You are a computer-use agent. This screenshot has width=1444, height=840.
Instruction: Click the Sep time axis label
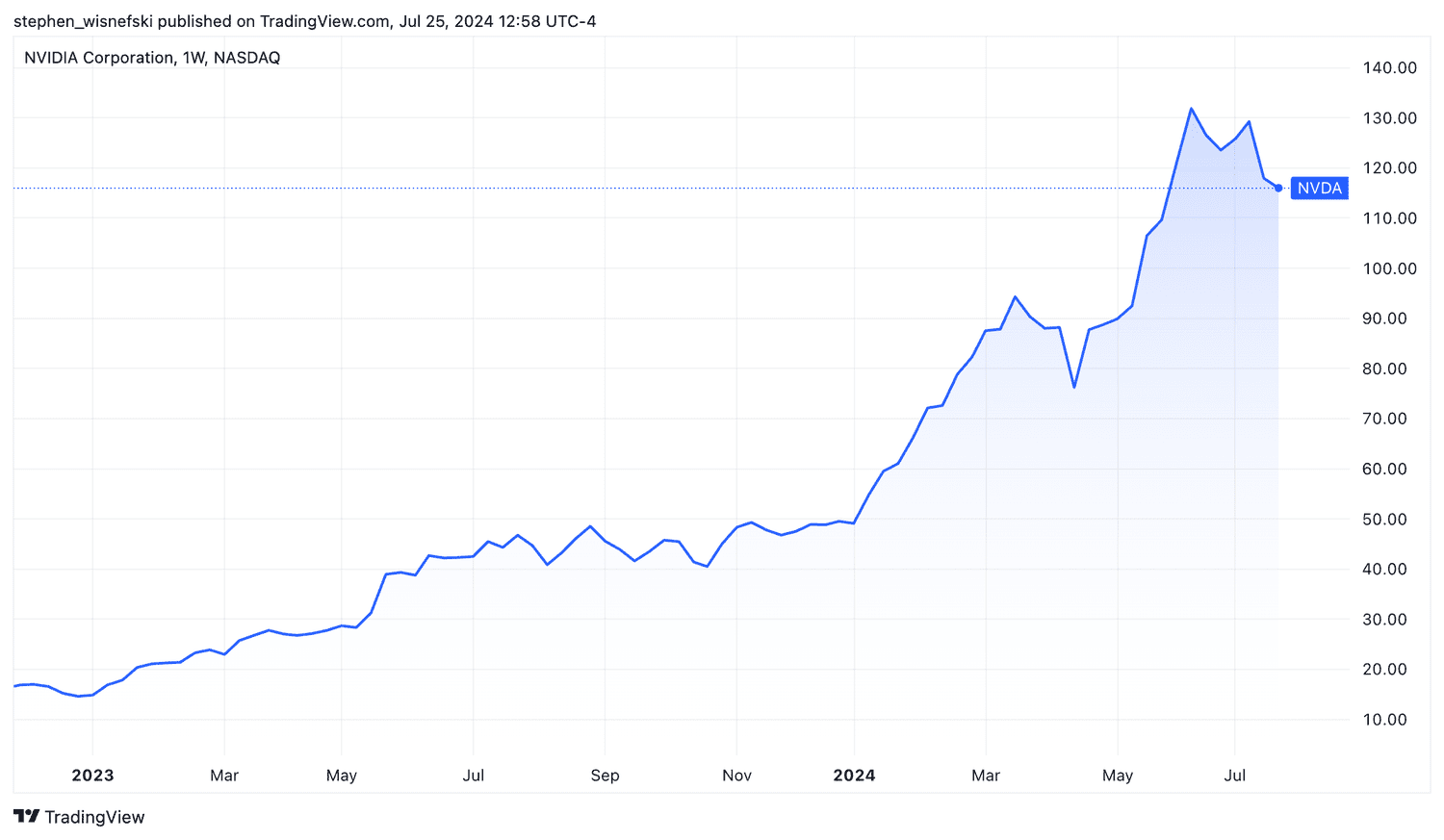pyautogui.click(x=605, y=776)
